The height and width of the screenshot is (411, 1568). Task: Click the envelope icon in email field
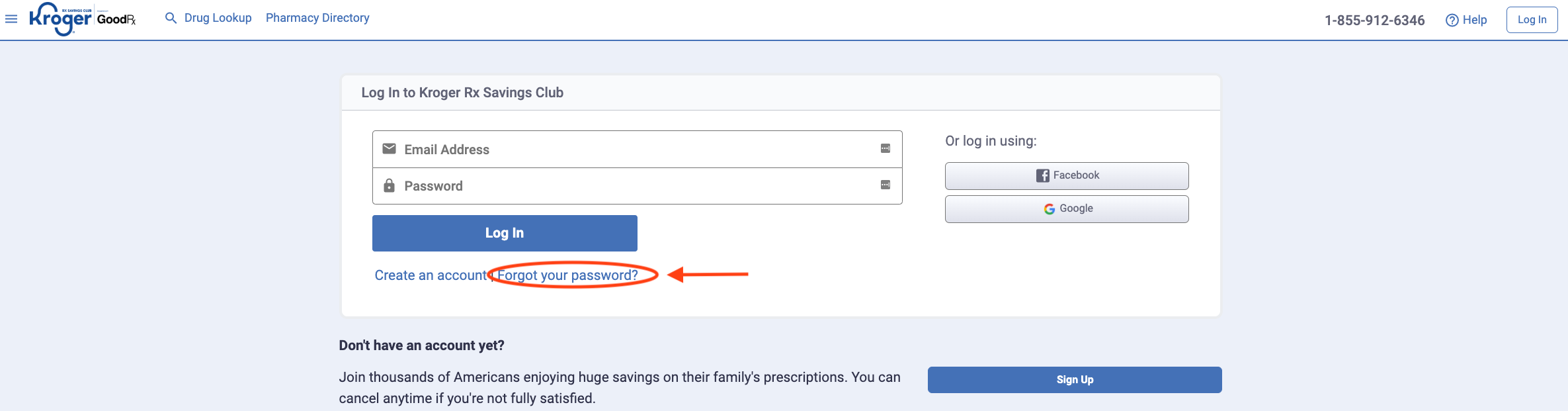tap(390, 149)
